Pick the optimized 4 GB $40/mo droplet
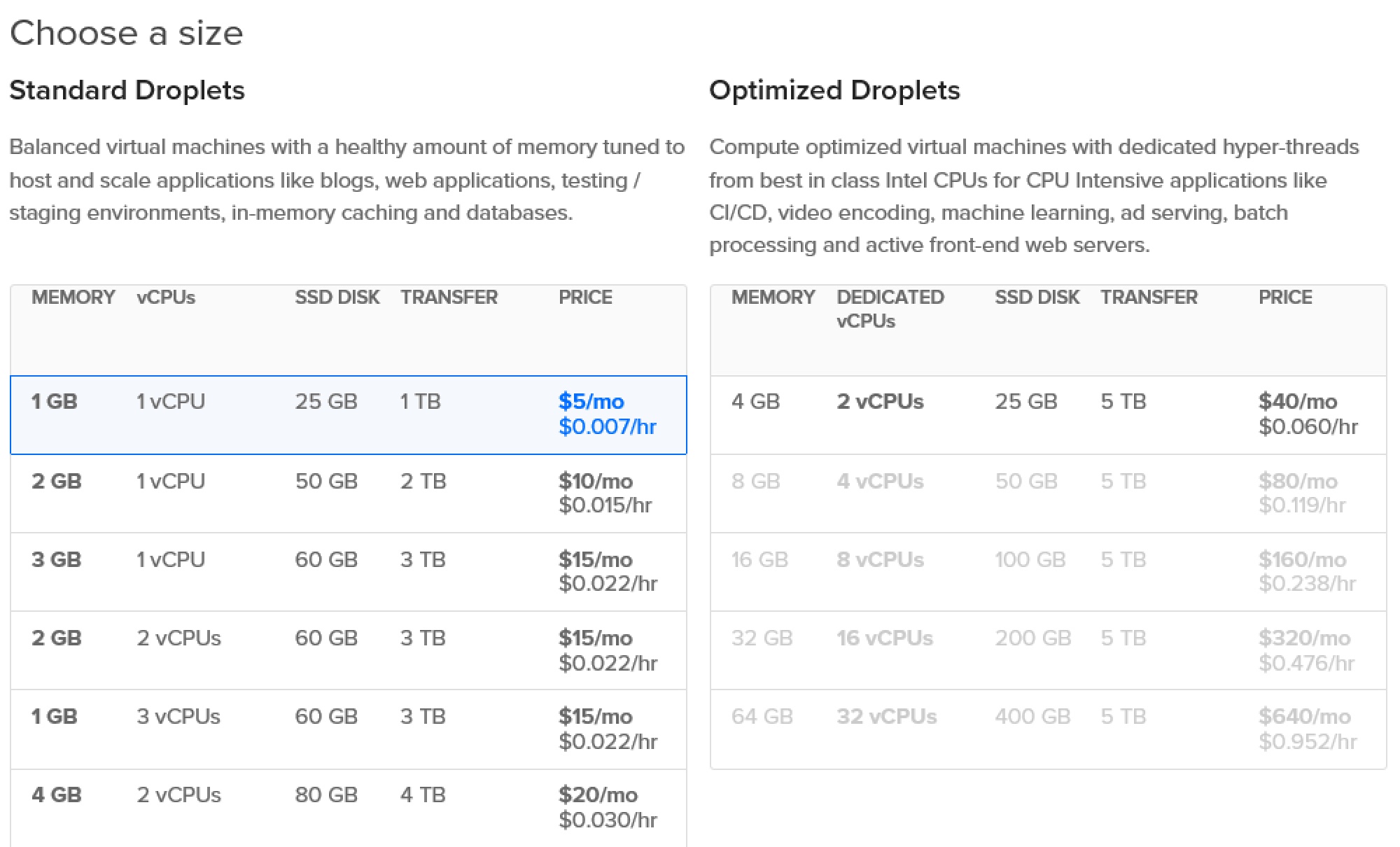 pos(1048,414)
